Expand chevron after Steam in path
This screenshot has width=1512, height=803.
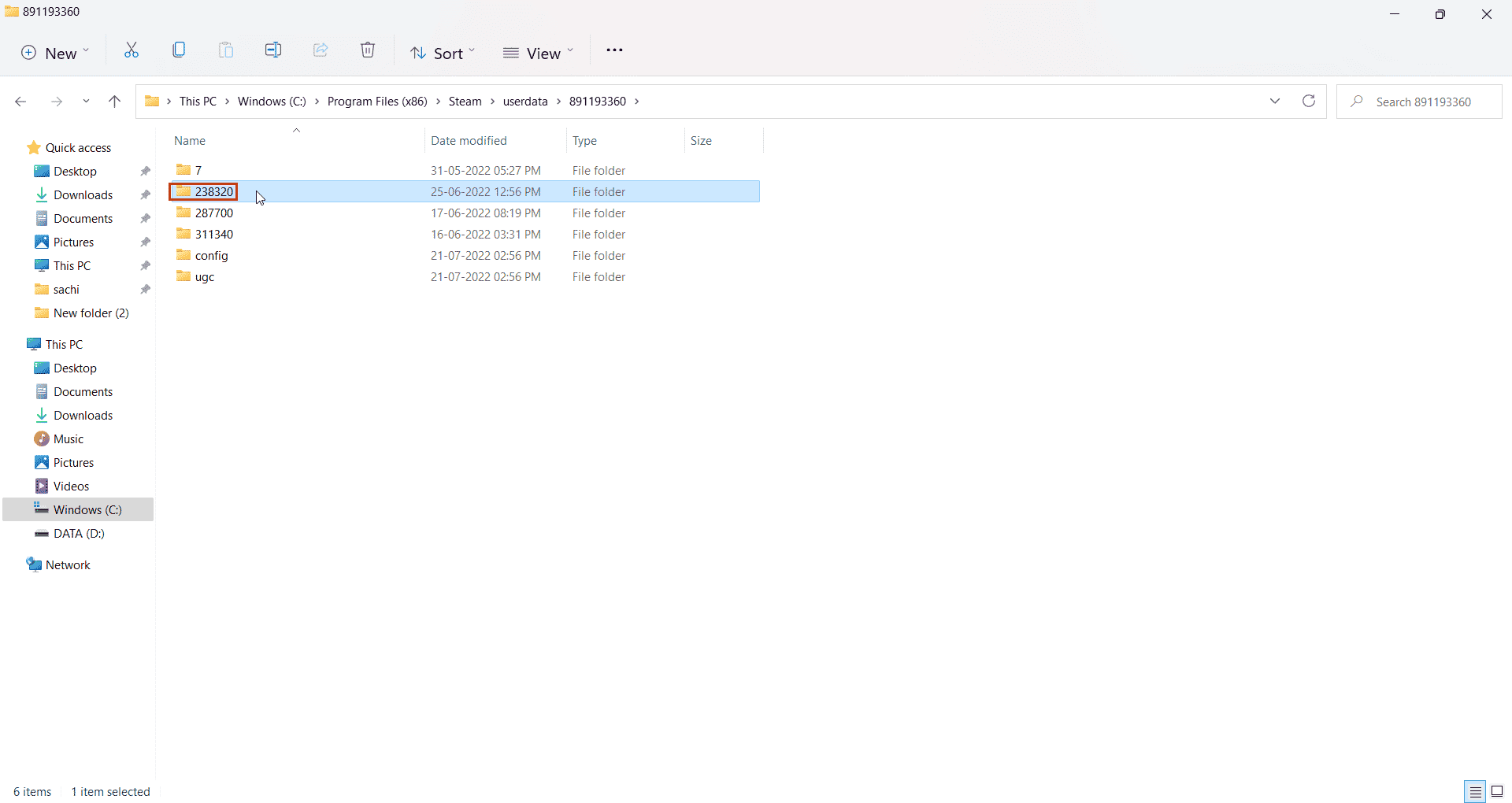coord(493,102)
